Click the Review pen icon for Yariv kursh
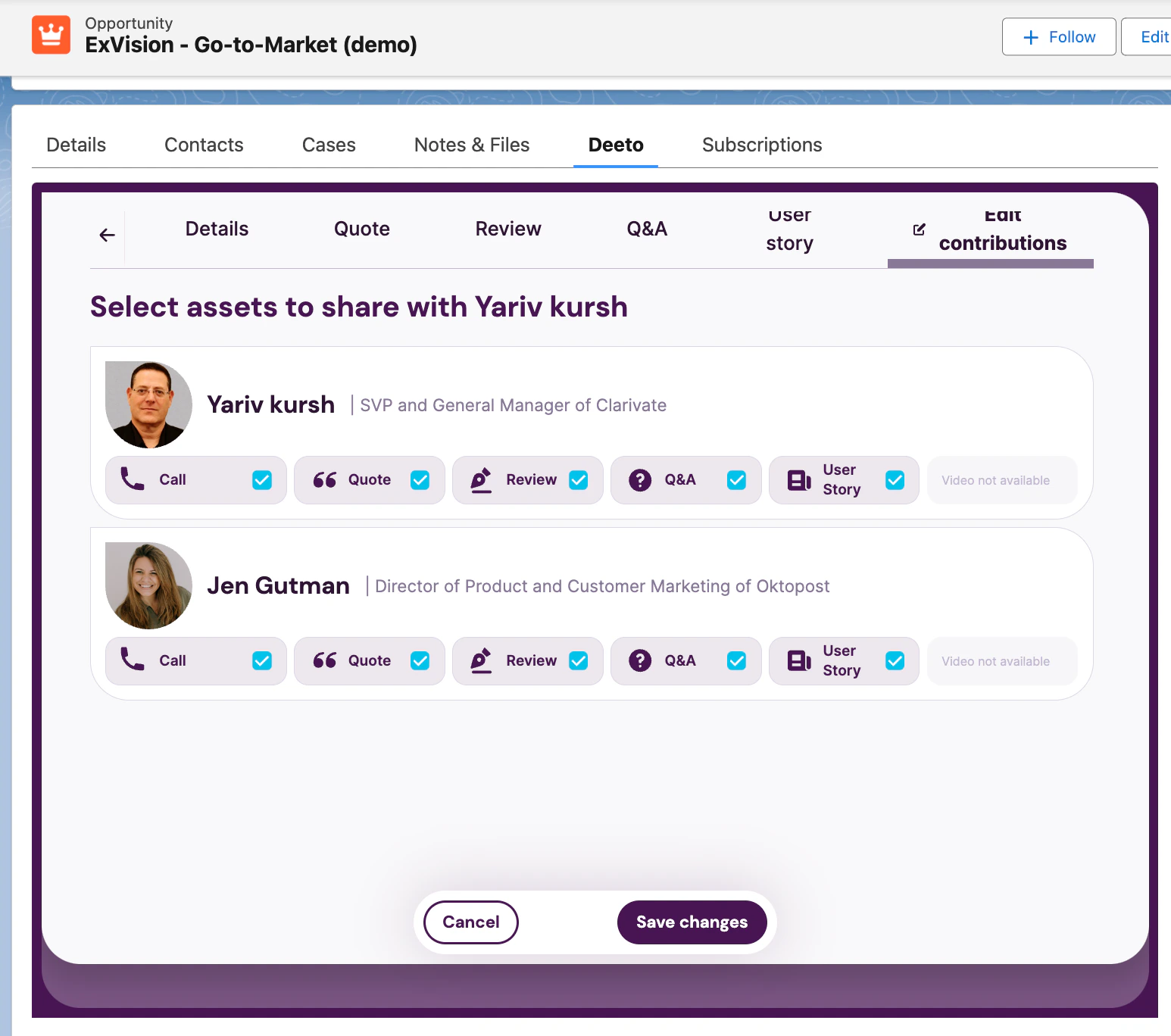This screenshot has width=1171, height=1036. click(x=481, y=480)
